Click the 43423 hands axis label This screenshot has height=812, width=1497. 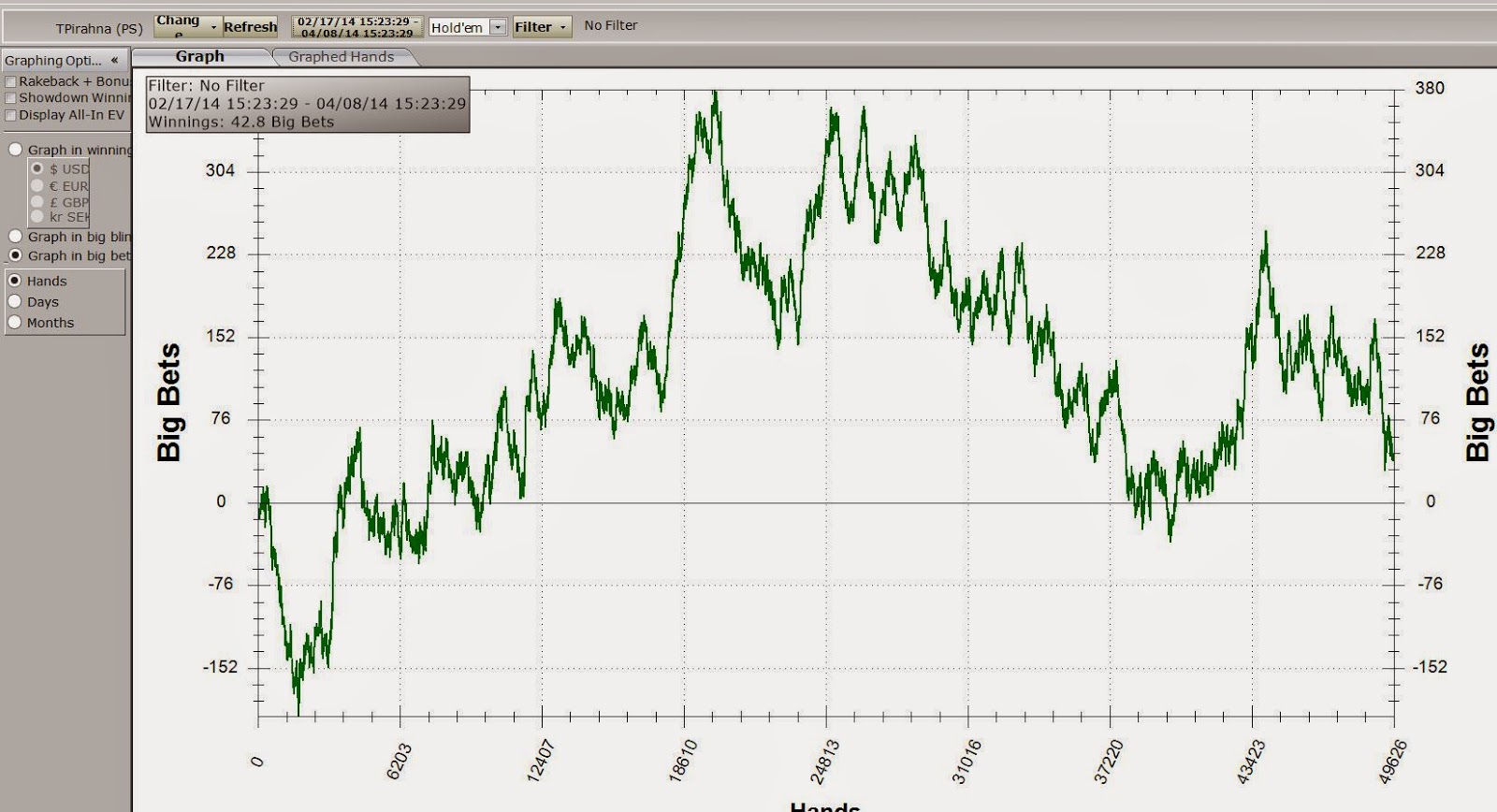[x=1251, y=761]
